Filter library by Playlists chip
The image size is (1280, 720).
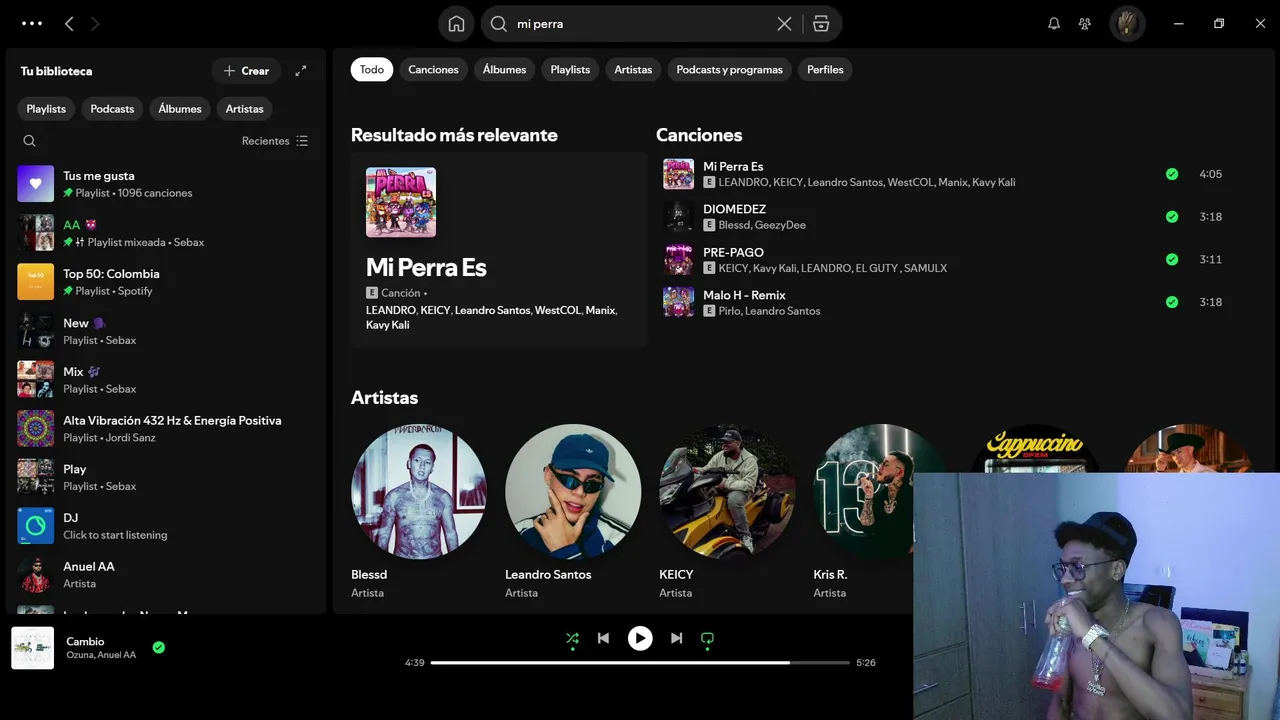click(46, 109)
